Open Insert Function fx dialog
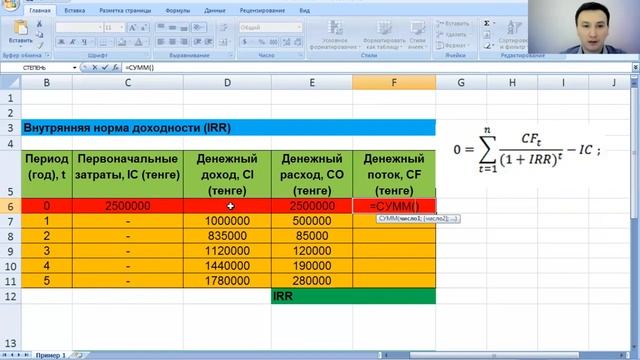The width and height of the screenshot is (640, 360). 115,67
